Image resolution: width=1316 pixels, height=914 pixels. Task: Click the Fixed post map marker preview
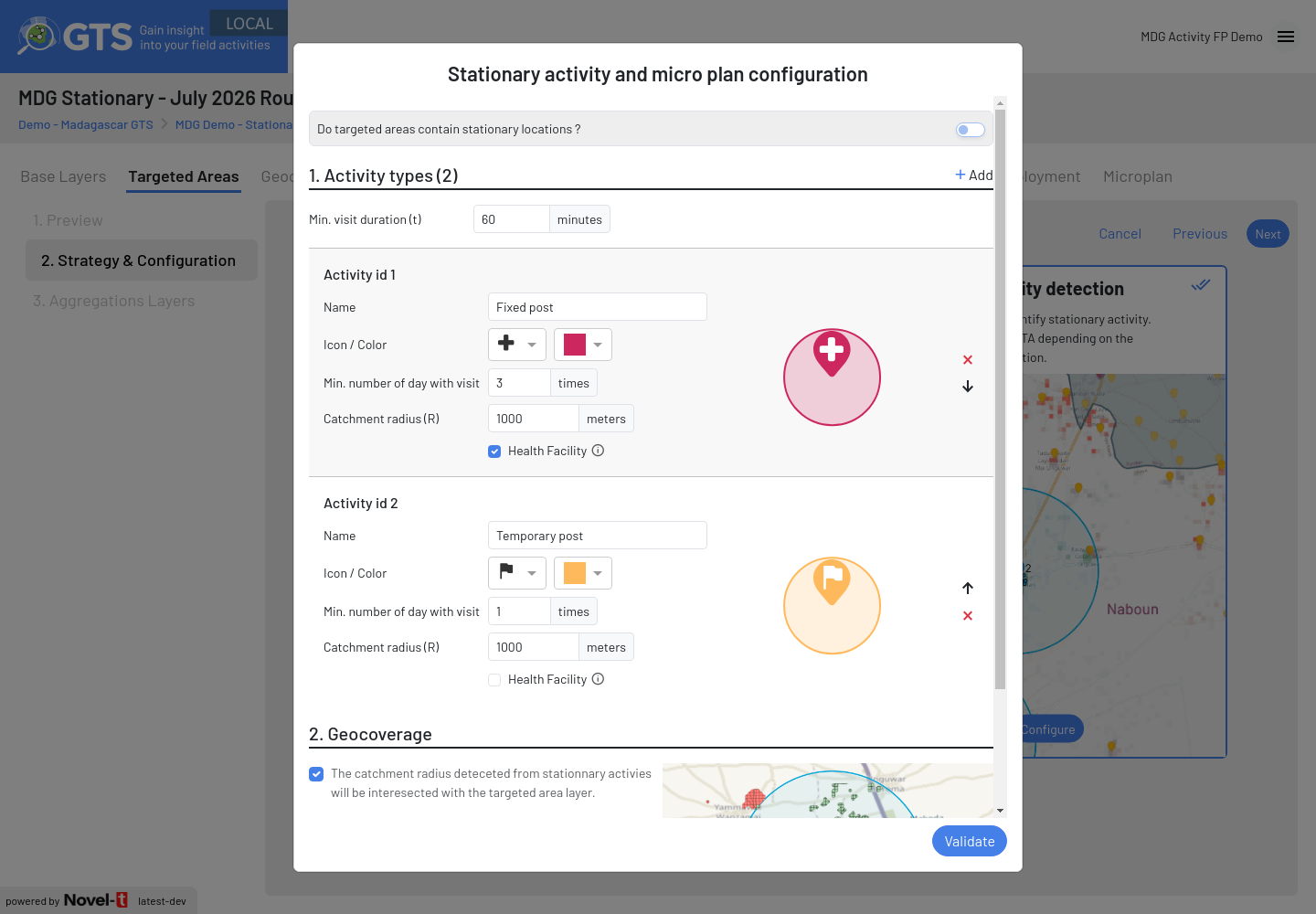tap(832, 353)
